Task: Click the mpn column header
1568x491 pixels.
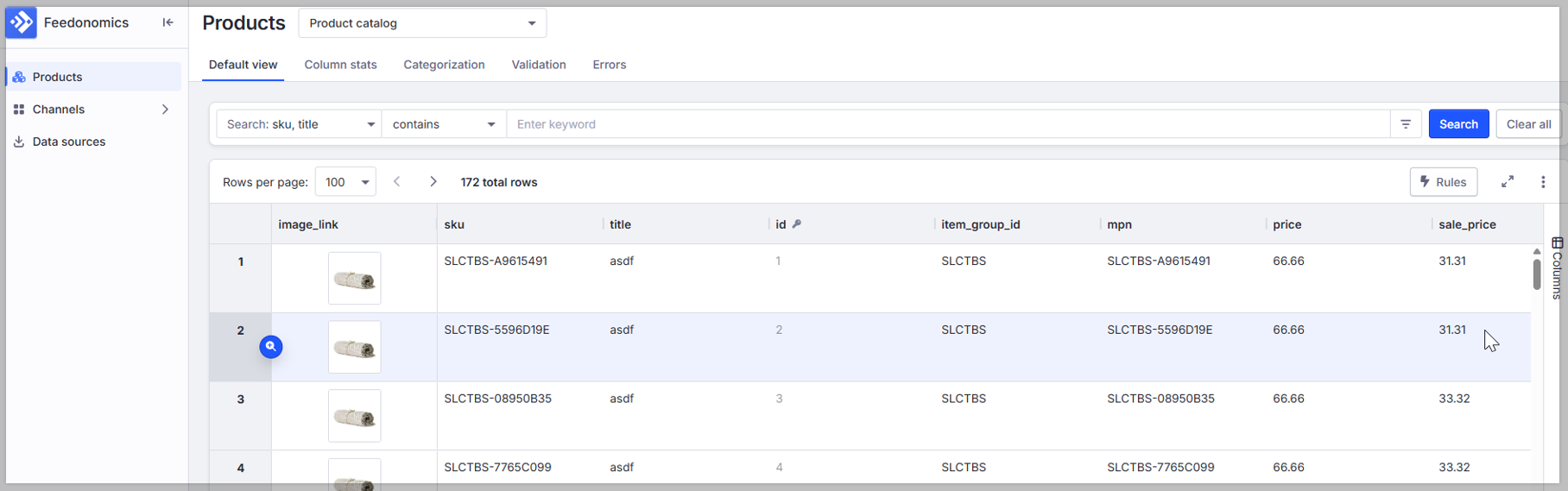Action: click(x=1119, y=224)
